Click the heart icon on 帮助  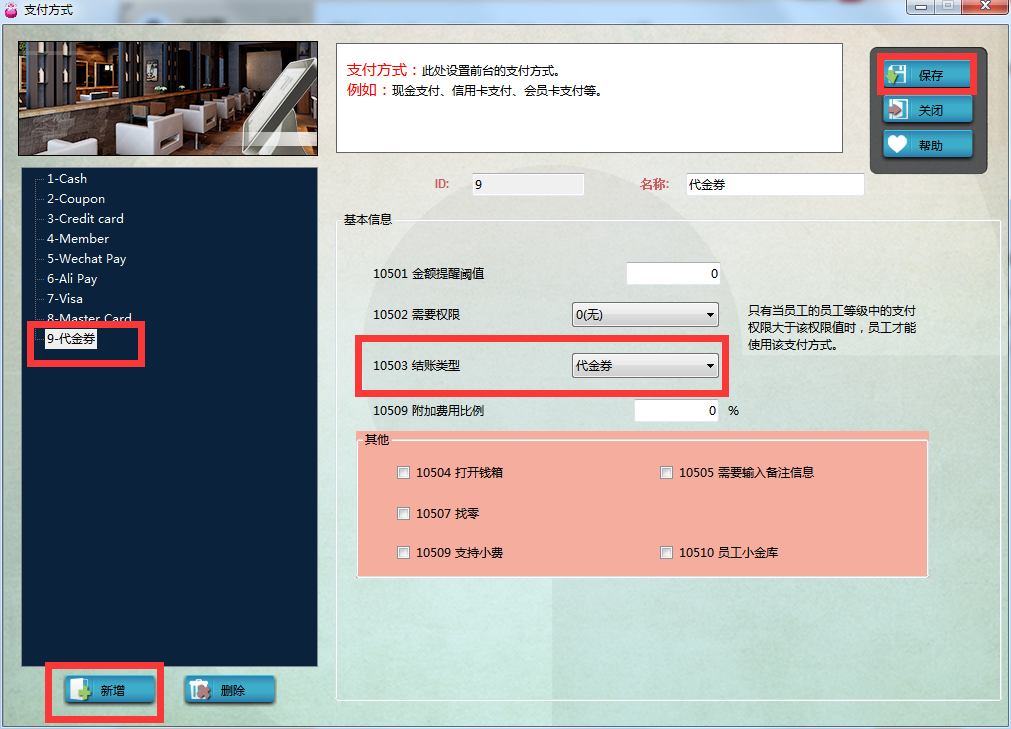click(897, 144)
